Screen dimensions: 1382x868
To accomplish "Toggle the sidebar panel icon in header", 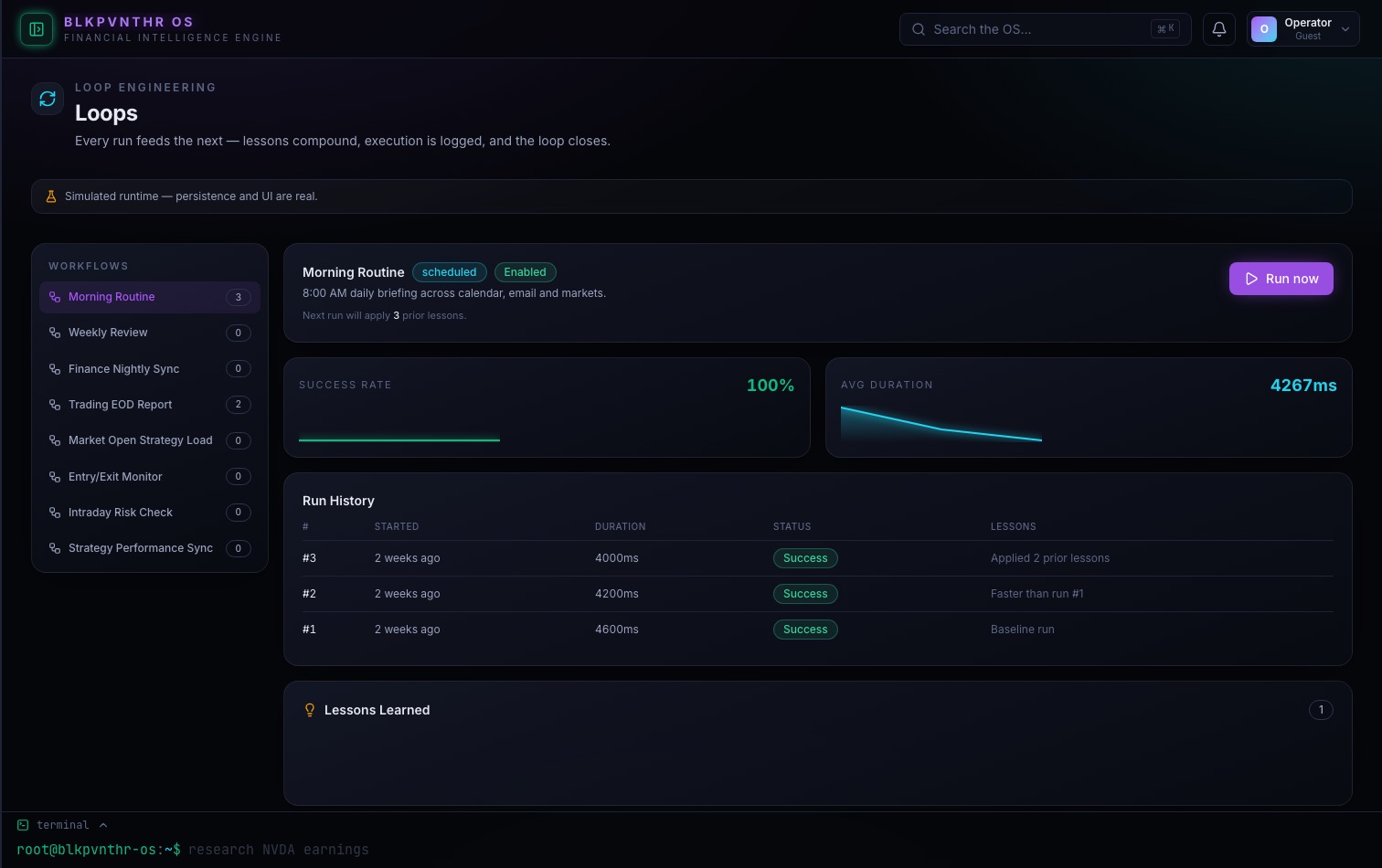I will pos(37,29).
